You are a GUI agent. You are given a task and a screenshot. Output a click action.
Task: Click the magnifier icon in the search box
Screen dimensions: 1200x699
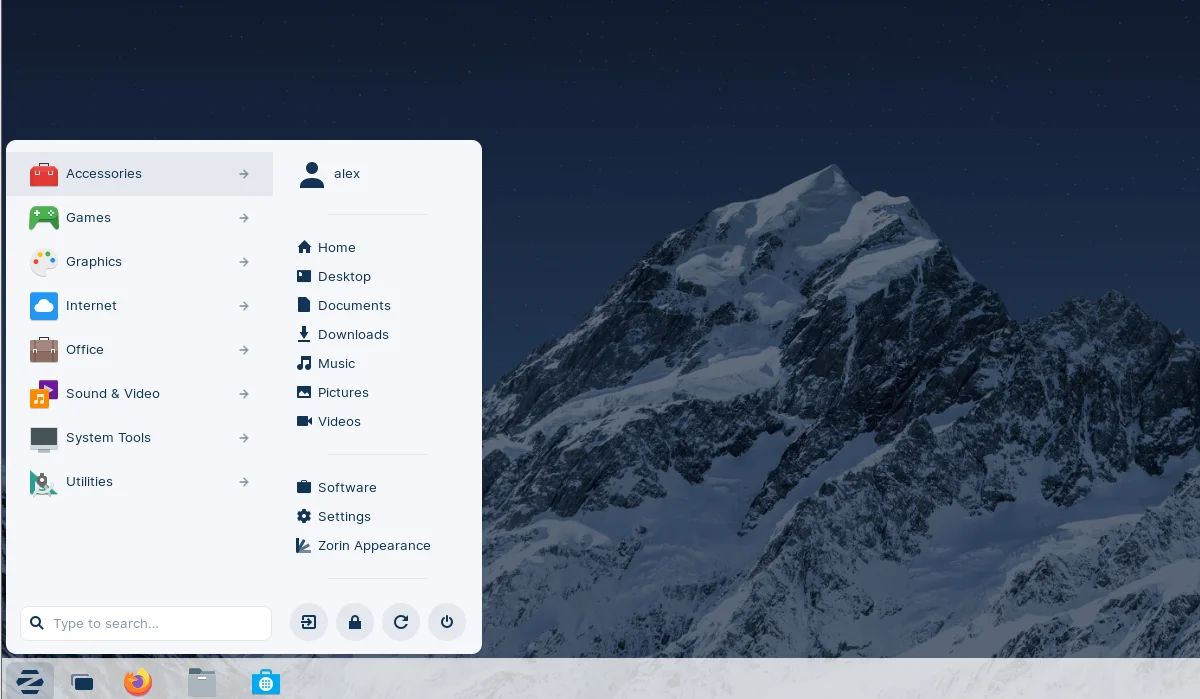point(37,623)
